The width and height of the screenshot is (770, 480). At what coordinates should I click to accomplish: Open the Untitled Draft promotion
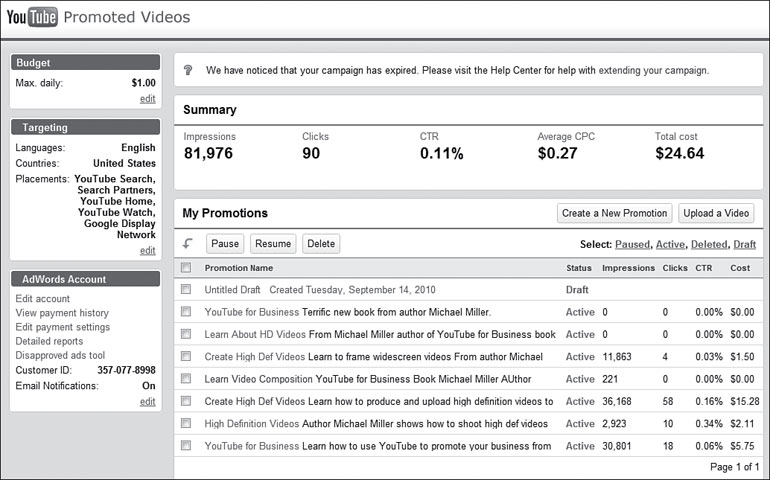pyautogui.click(x=232, y=290)
